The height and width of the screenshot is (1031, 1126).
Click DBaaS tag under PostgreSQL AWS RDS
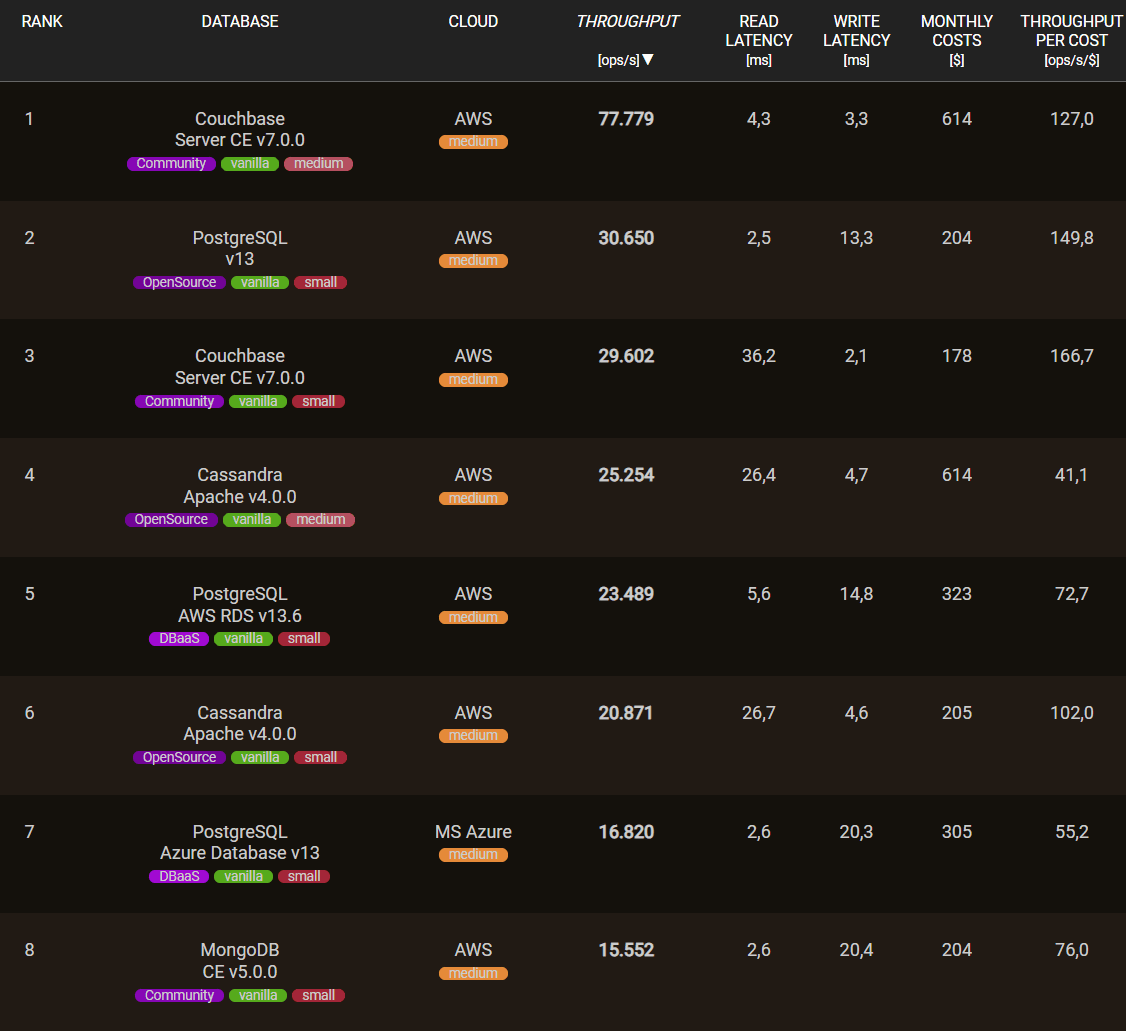179,639
